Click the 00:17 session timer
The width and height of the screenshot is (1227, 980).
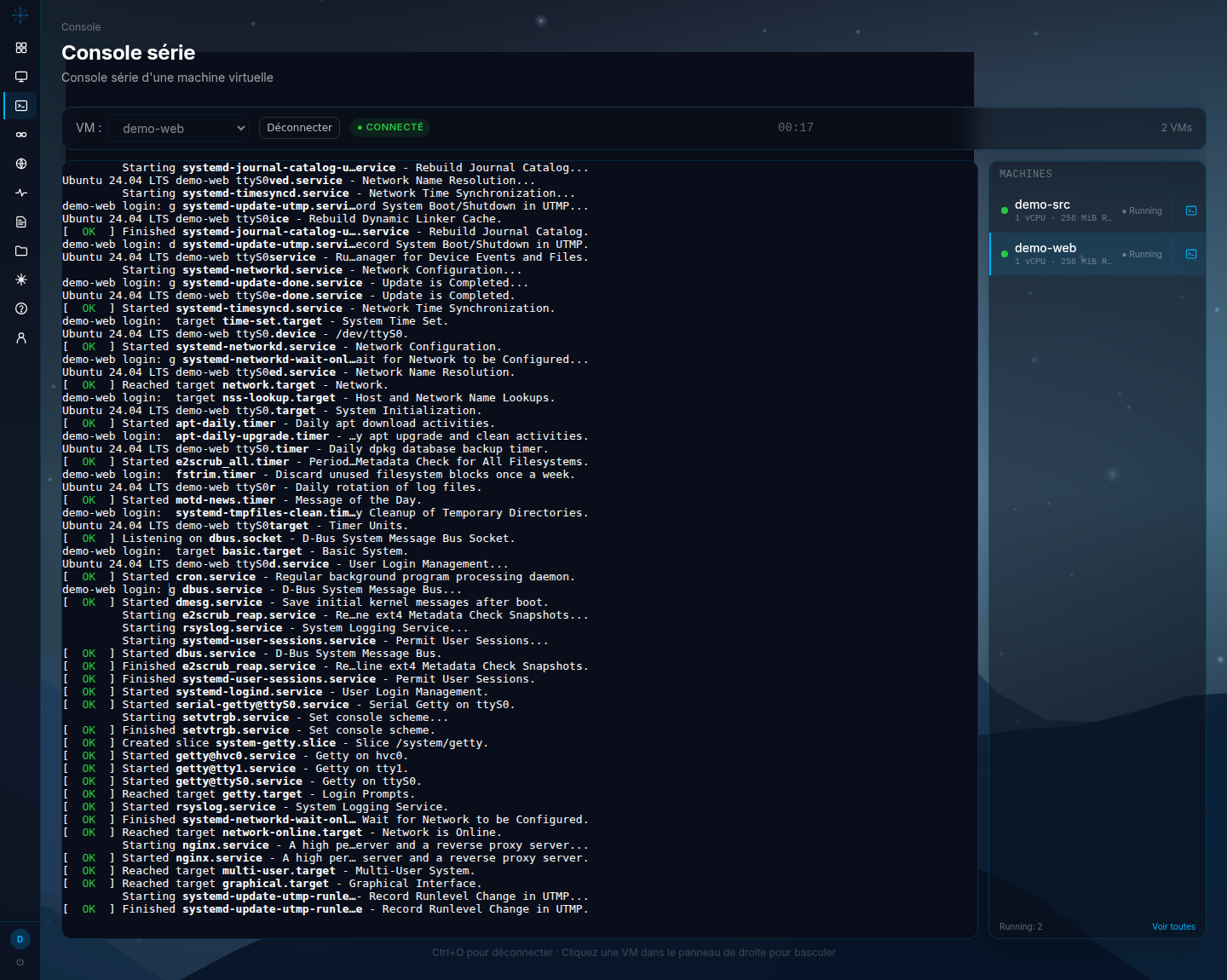click(x=795, y=128)
